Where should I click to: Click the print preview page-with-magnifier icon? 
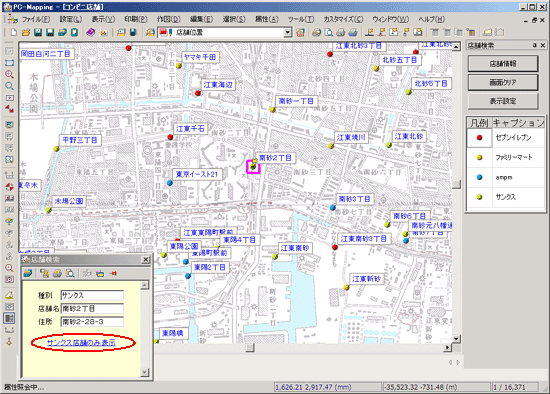(x=329, y=33)
